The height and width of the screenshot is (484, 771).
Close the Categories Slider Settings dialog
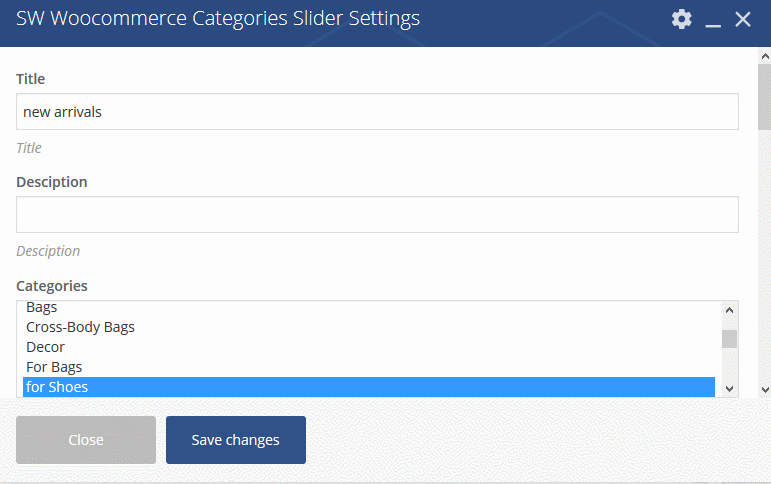click(x=742, y=20)
